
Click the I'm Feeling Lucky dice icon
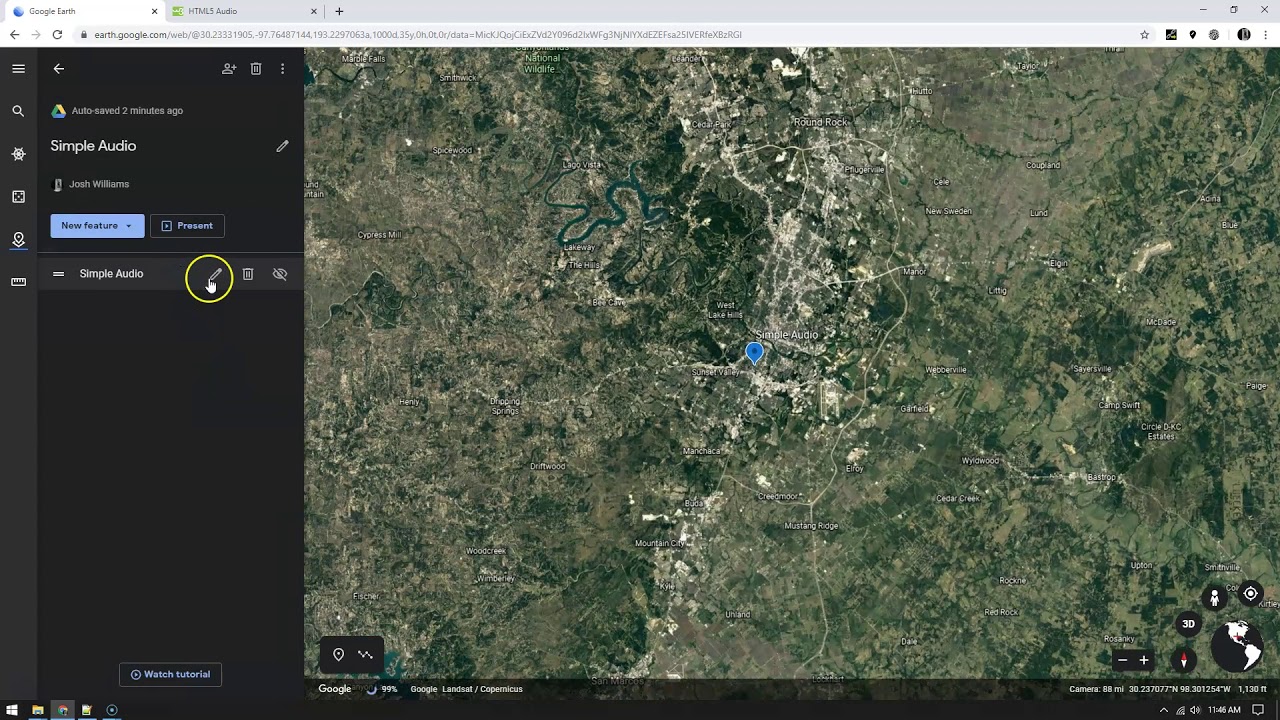click(x=18, y=197)
